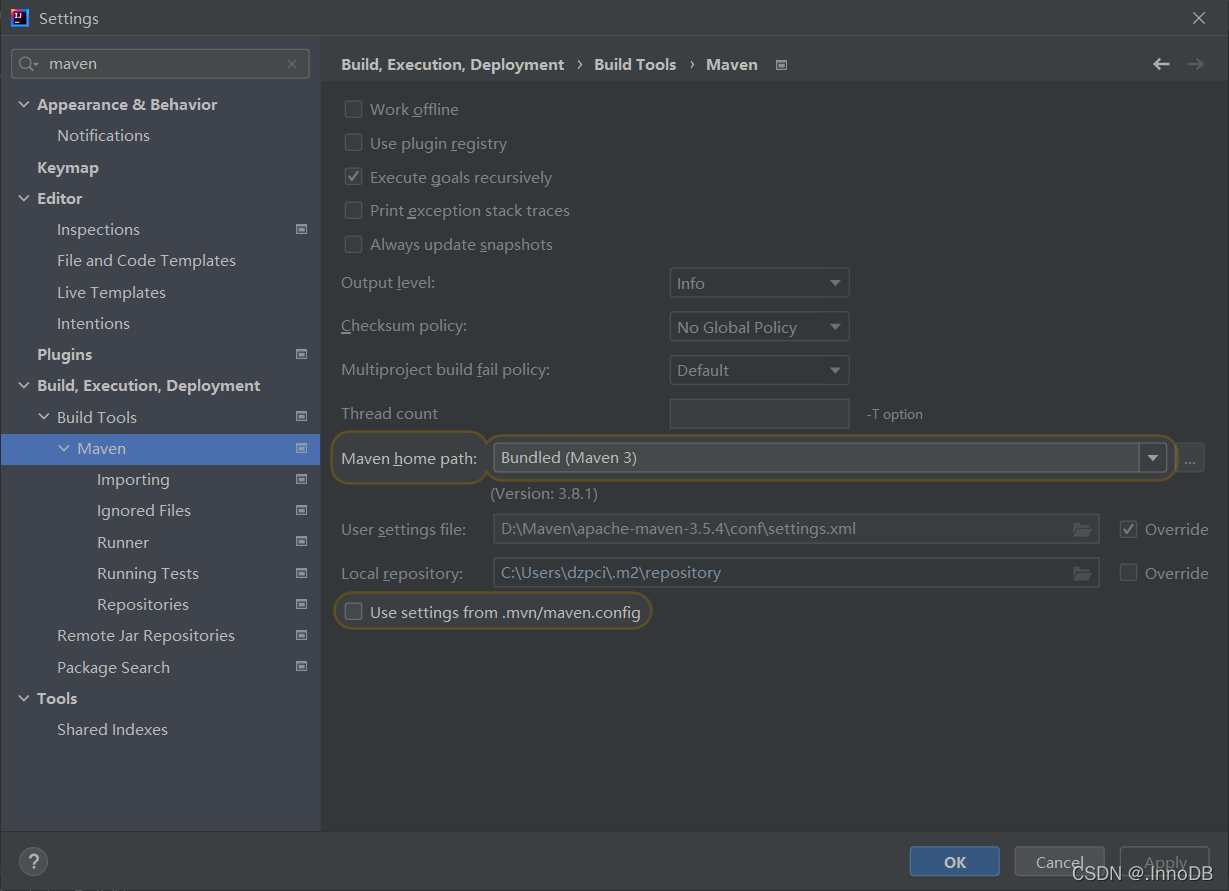Collapse the Tools tree node
The image size is (1229, 891).
(x=24, y=698)
